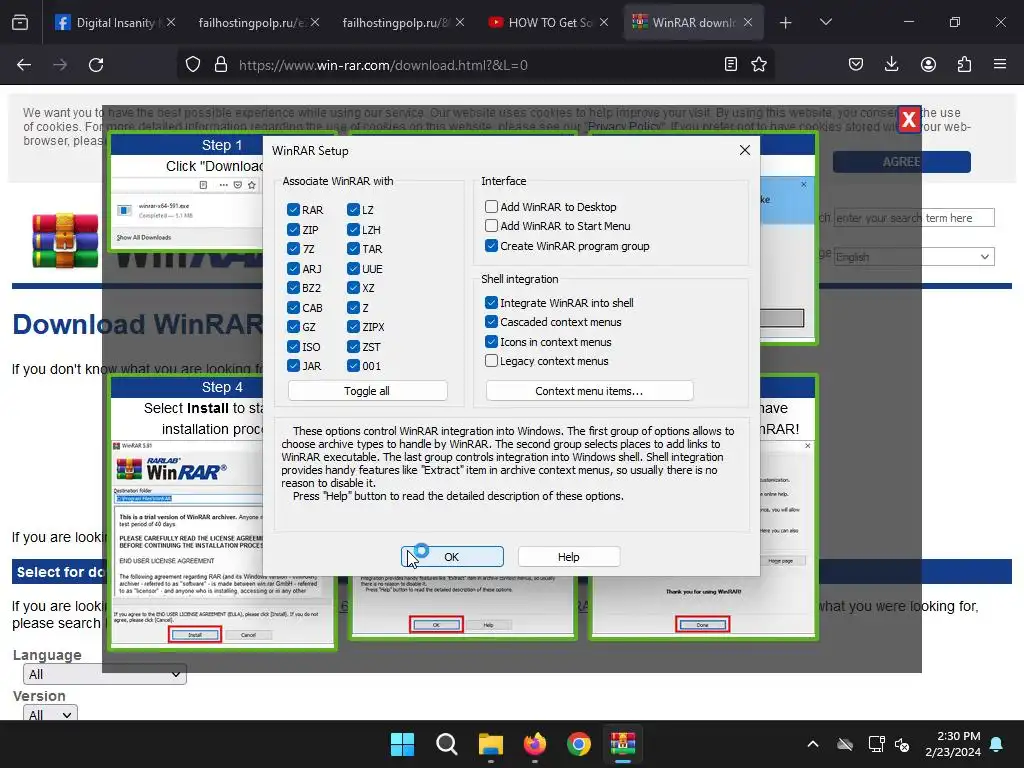
Task: Close the red X overlay on page
Action: 908,119
